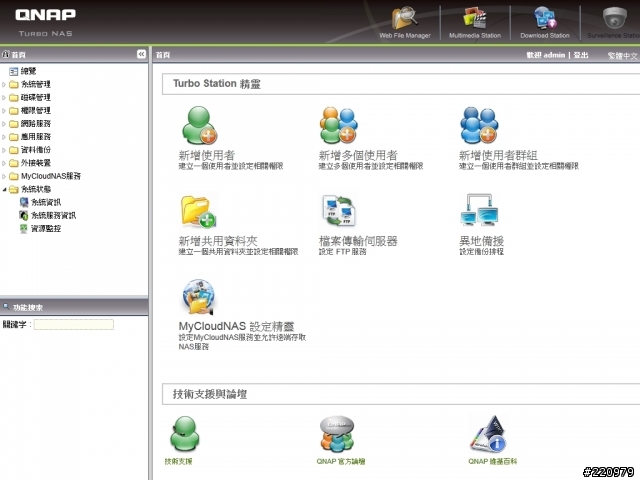Click the 技術支援 text link
Screen dimensions: 640x480
click(x=178, y=461)
